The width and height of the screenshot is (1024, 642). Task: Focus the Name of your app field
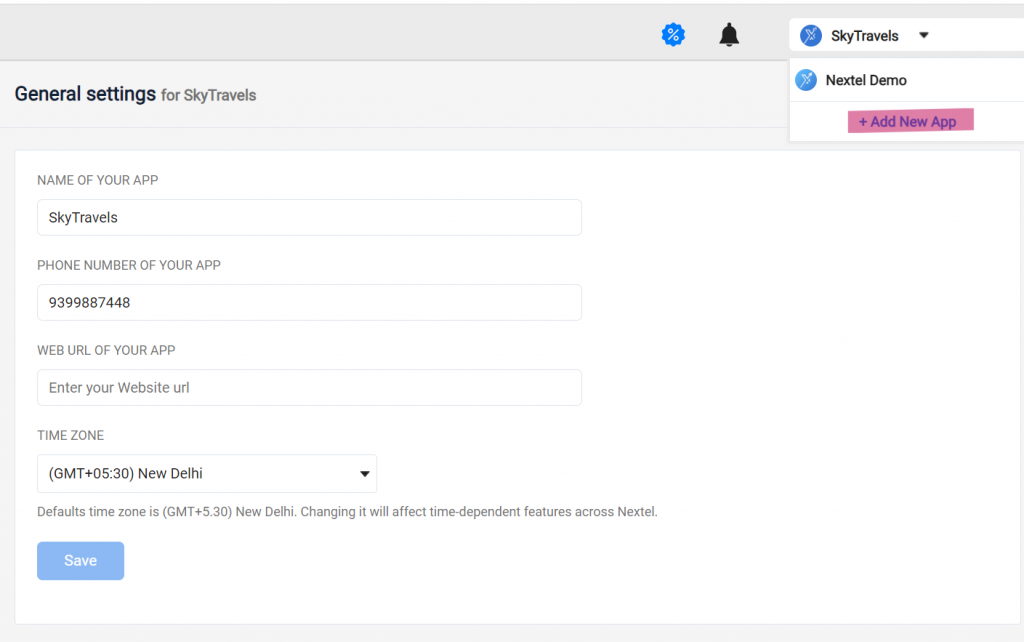309,217
